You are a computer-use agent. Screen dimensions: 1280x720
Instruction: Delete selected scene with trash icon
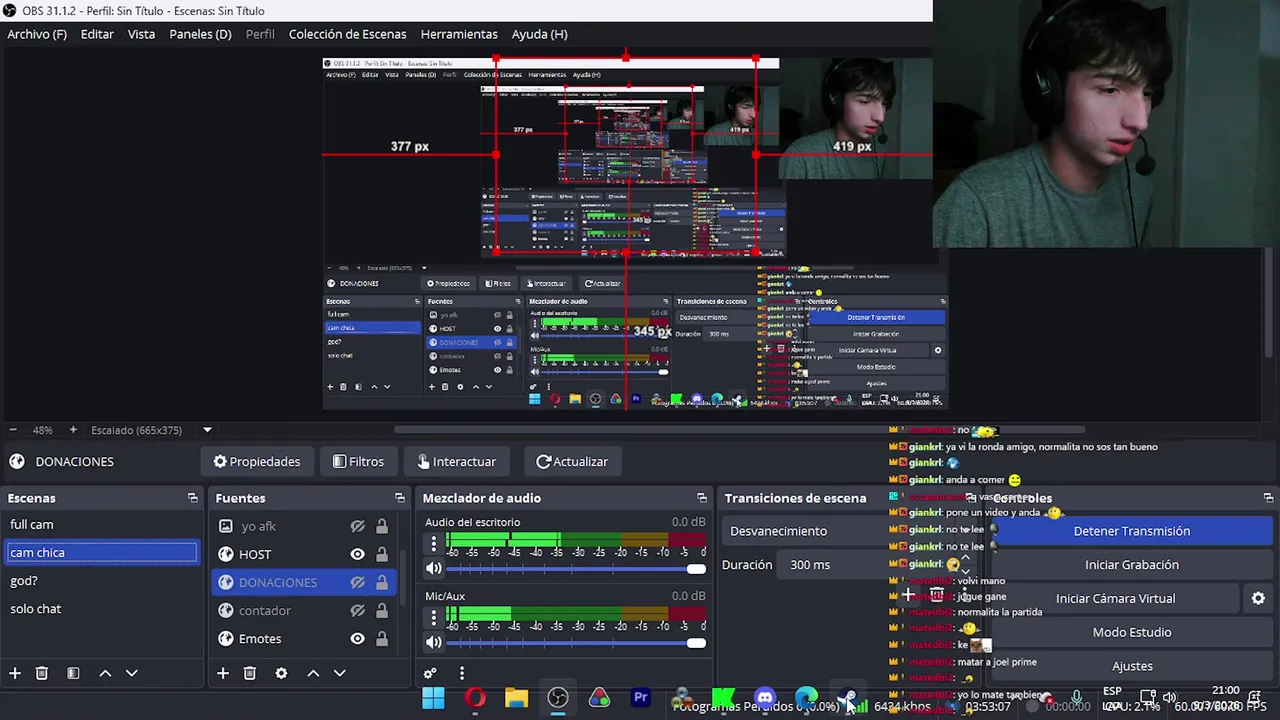pos(42,673)
